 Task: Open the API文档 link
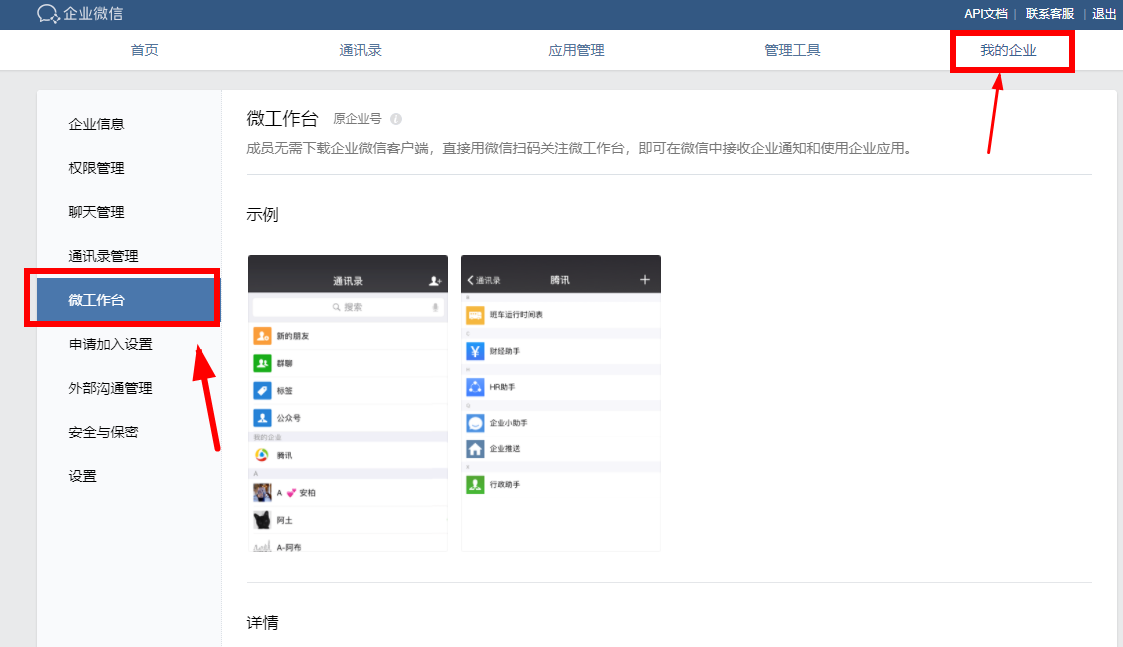[985, 14]
